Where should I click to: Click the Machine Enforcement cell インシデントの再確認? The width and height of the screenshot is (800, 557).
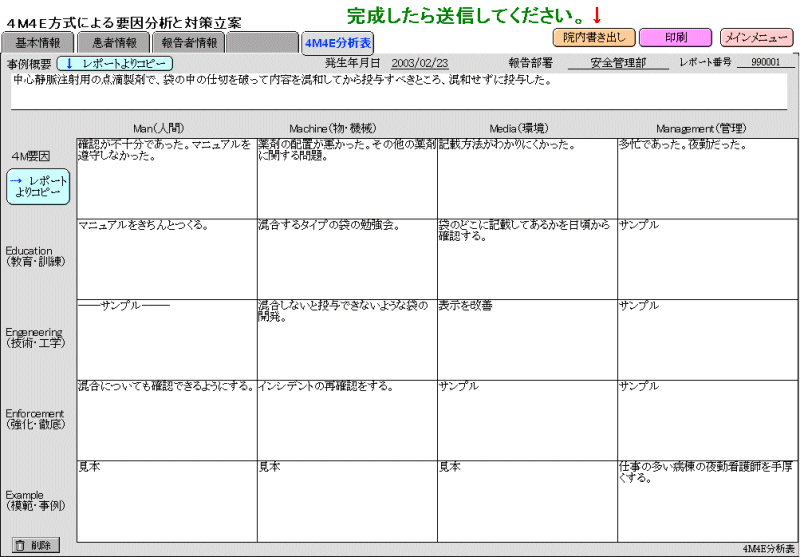(x=346, y=420)
